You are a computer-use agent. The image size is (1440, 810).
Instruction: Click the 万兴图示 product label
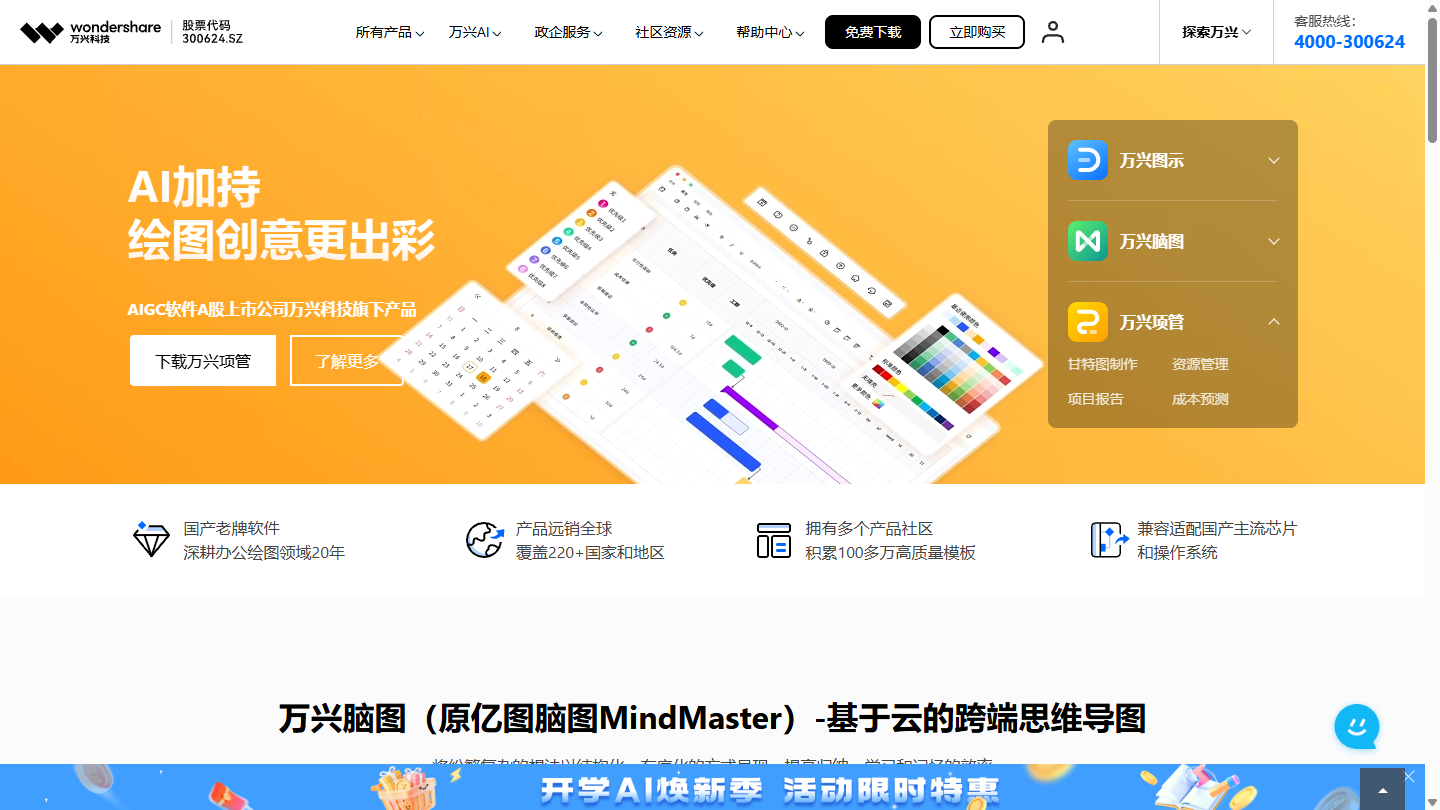click(x=1152, y=160)
